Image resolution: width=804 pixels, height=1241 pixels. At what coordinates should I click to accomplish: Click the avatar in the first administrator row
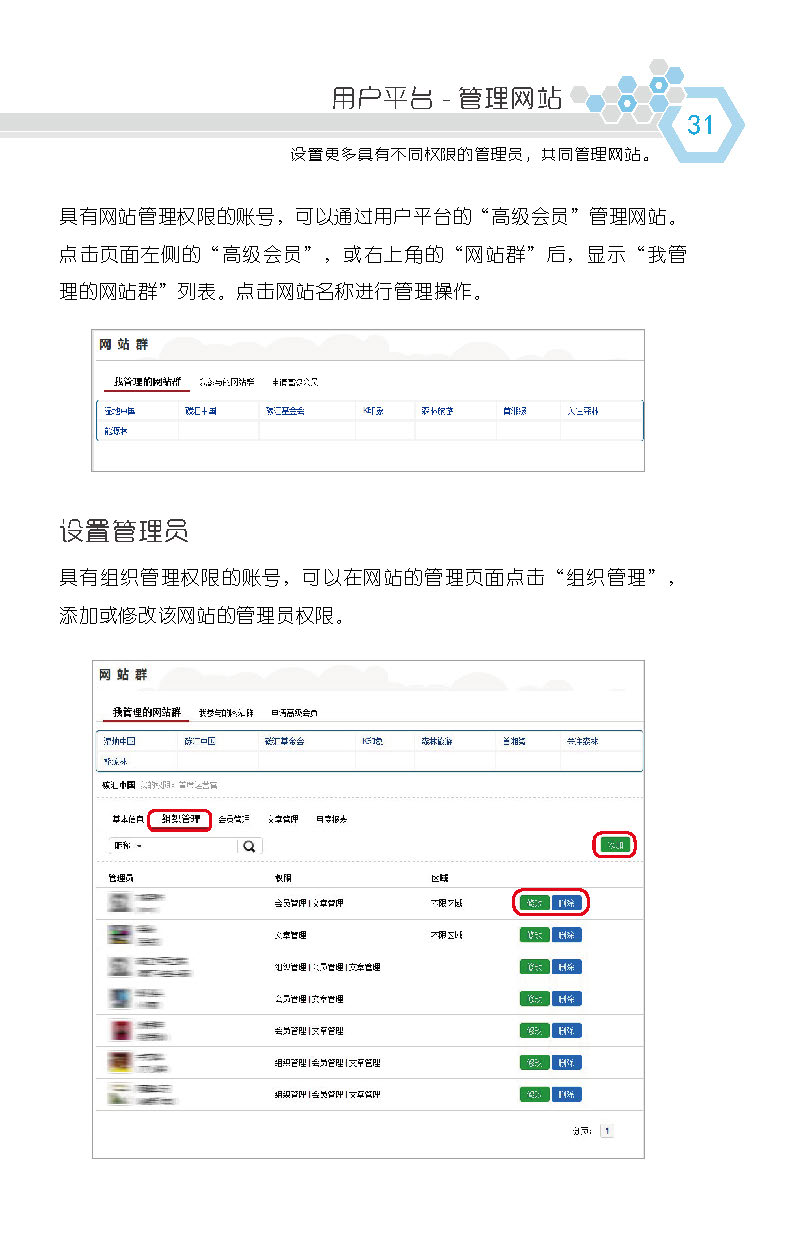click(x=120, y=903)
